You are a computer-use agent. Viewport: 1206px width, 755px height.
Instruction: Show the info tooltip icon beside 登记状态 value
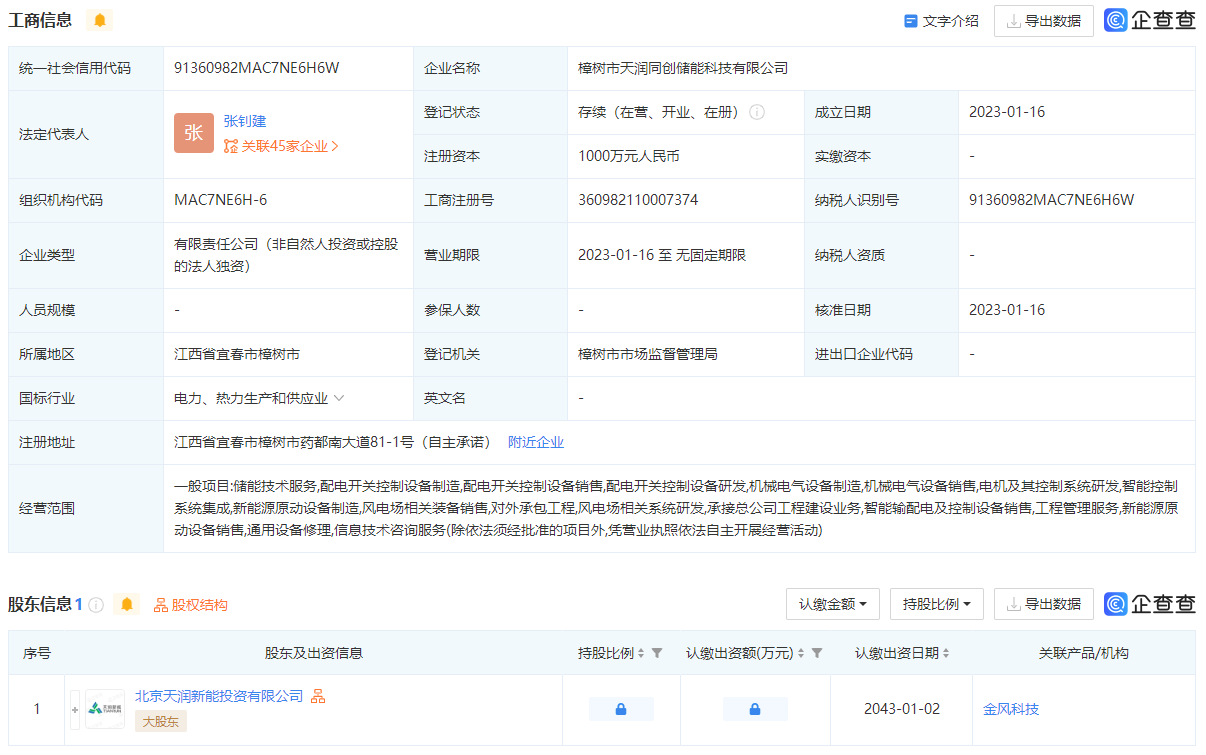point(757,112)
